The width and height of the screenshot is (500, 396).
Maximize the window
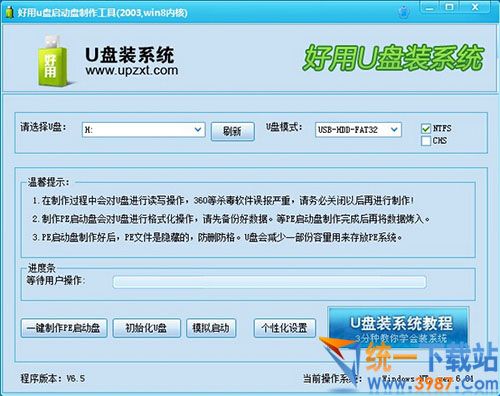[x=450, y=7]
